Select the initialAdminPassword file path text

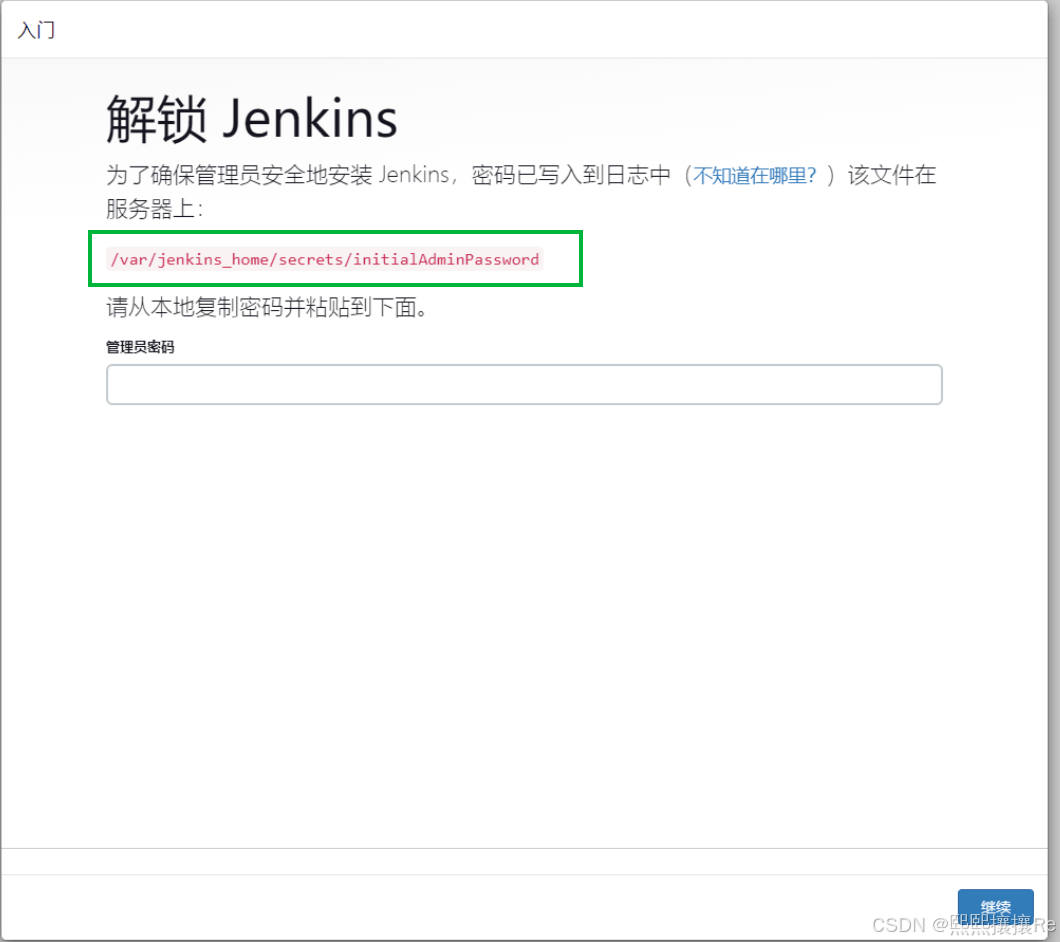[x=325, y=259]
